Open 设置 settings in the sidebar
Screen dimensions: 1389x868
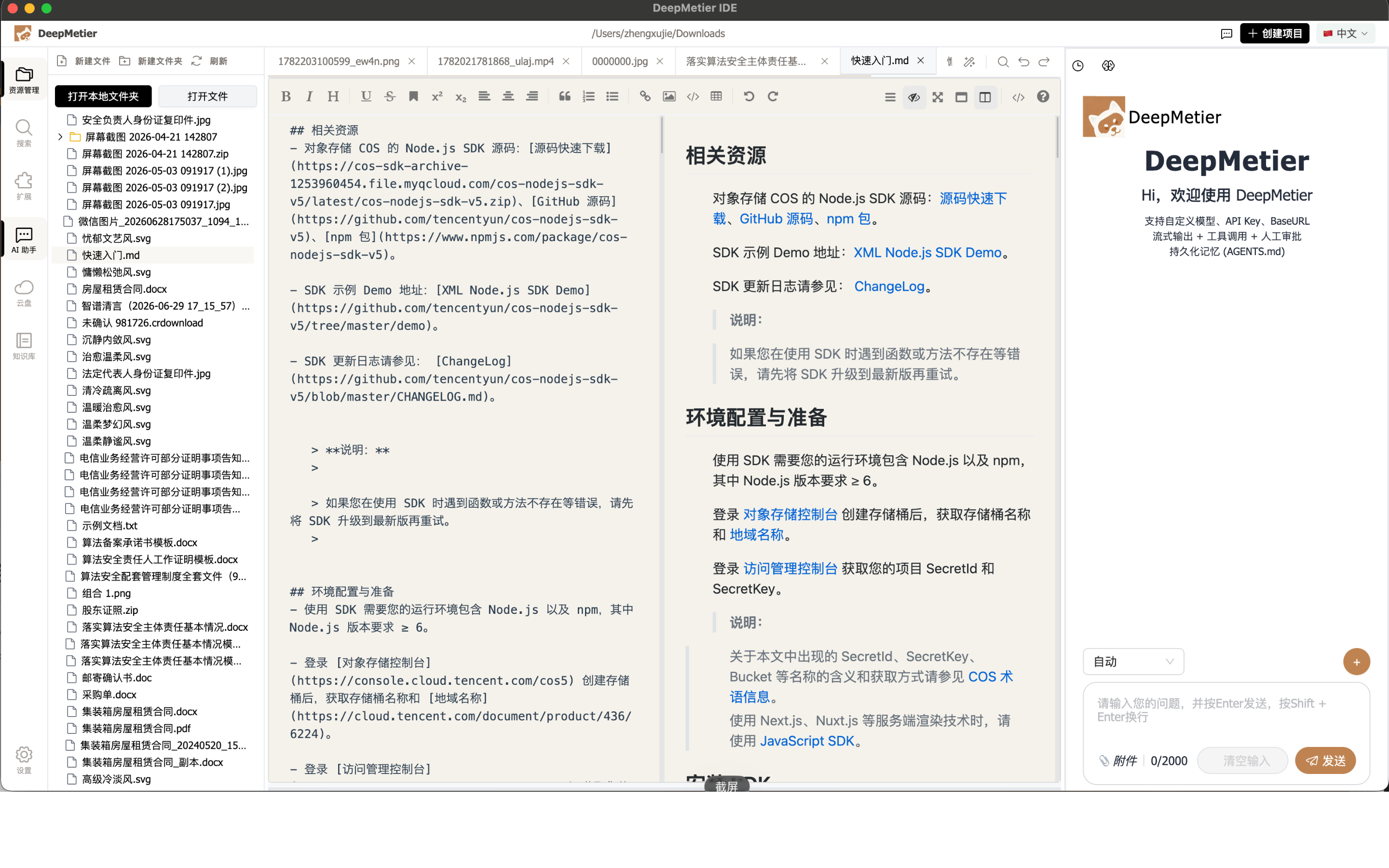[24, 760]
